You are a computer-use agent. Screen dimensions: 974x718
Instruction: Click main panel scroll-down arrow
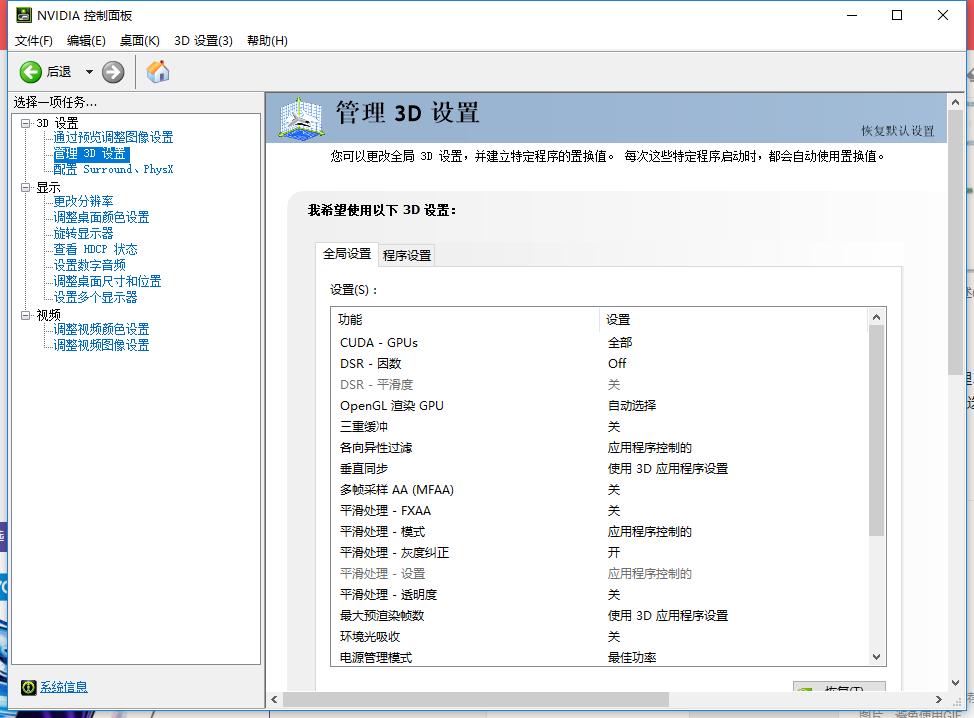tap(955, 683)
